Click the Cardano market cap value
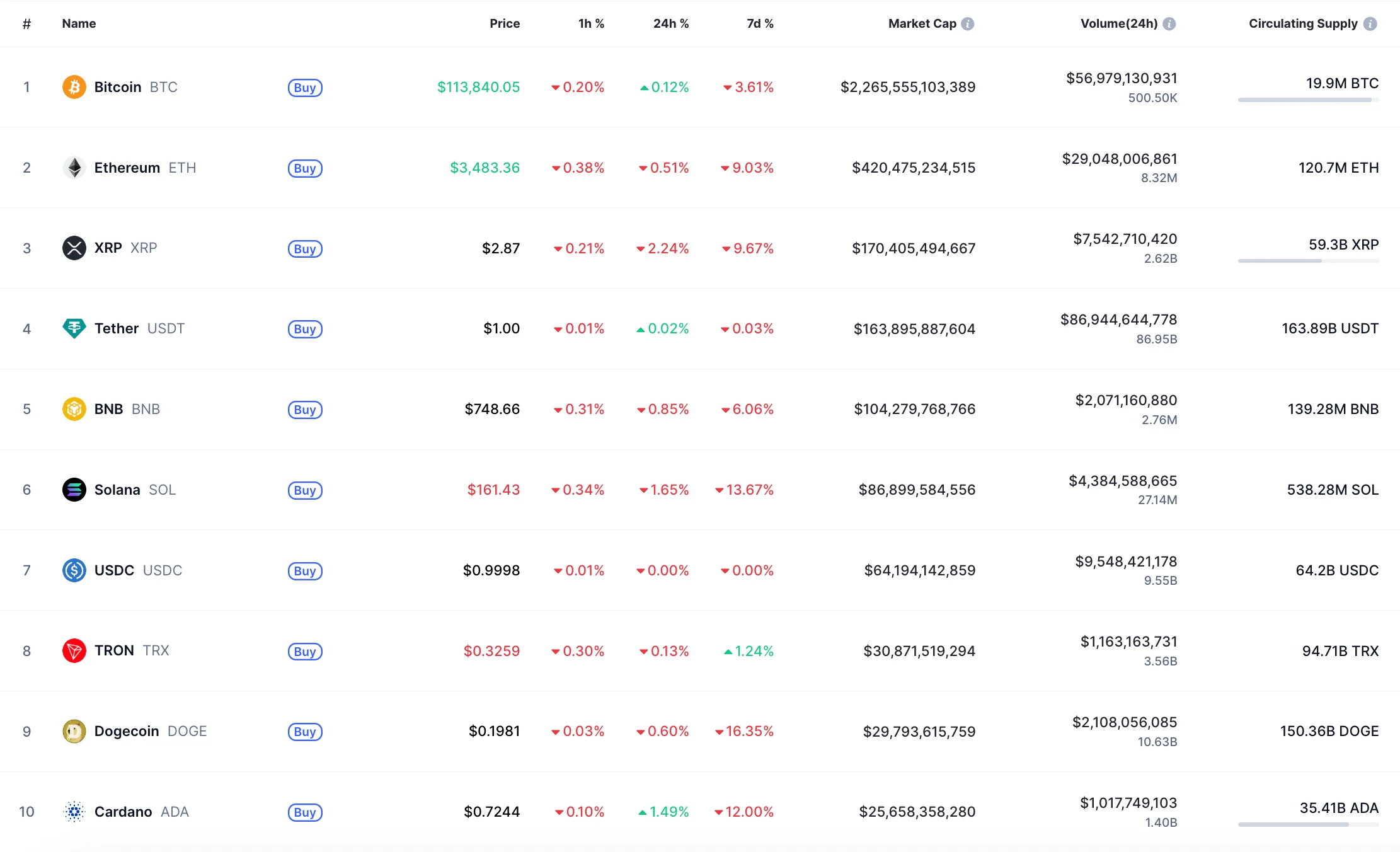The image size is (1400, 852). pos(917,812)
